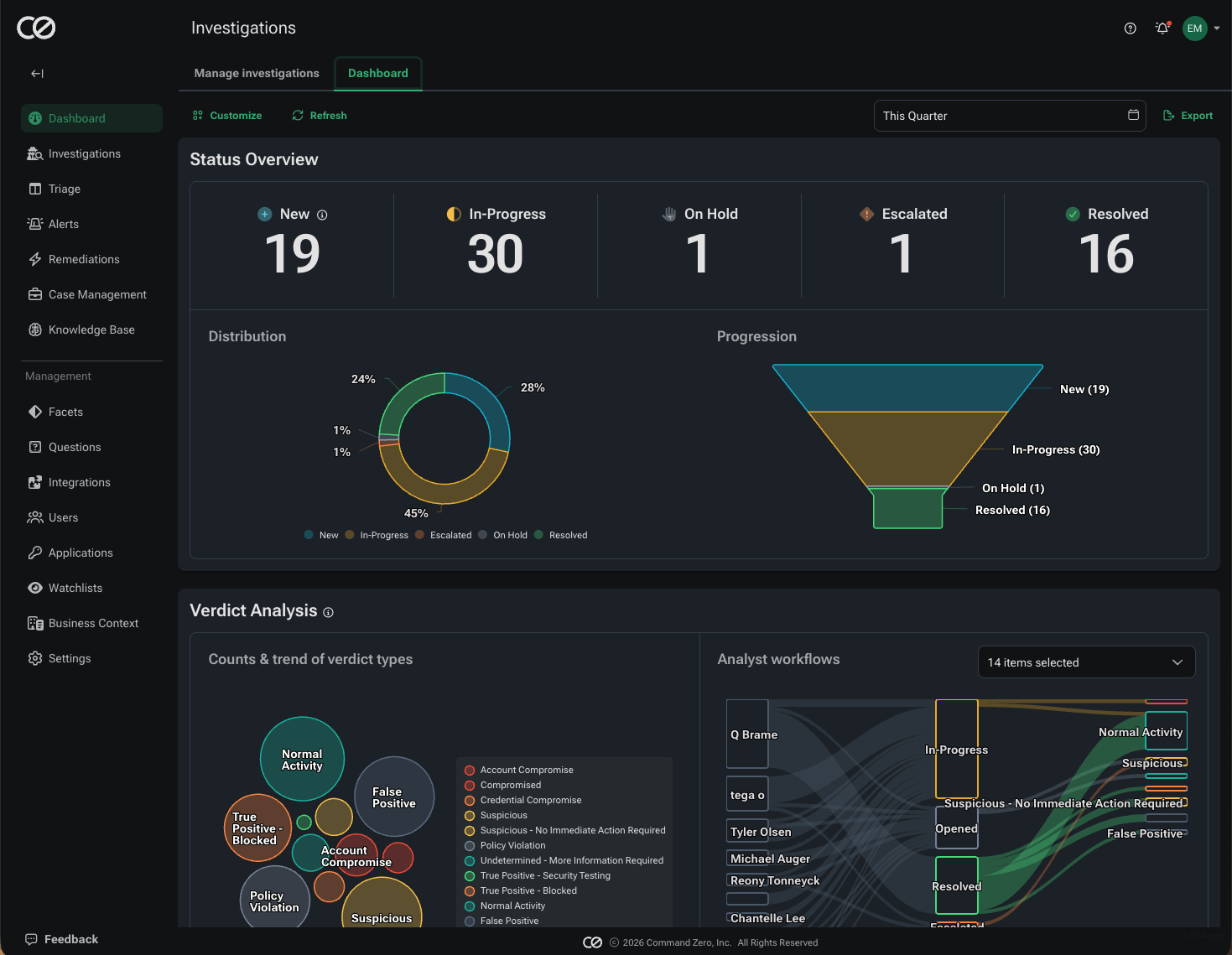The height and width of the screenshot is (955, 1232).
Task: Open the EM user account menu arrow
Action: tap(1217, 29)
